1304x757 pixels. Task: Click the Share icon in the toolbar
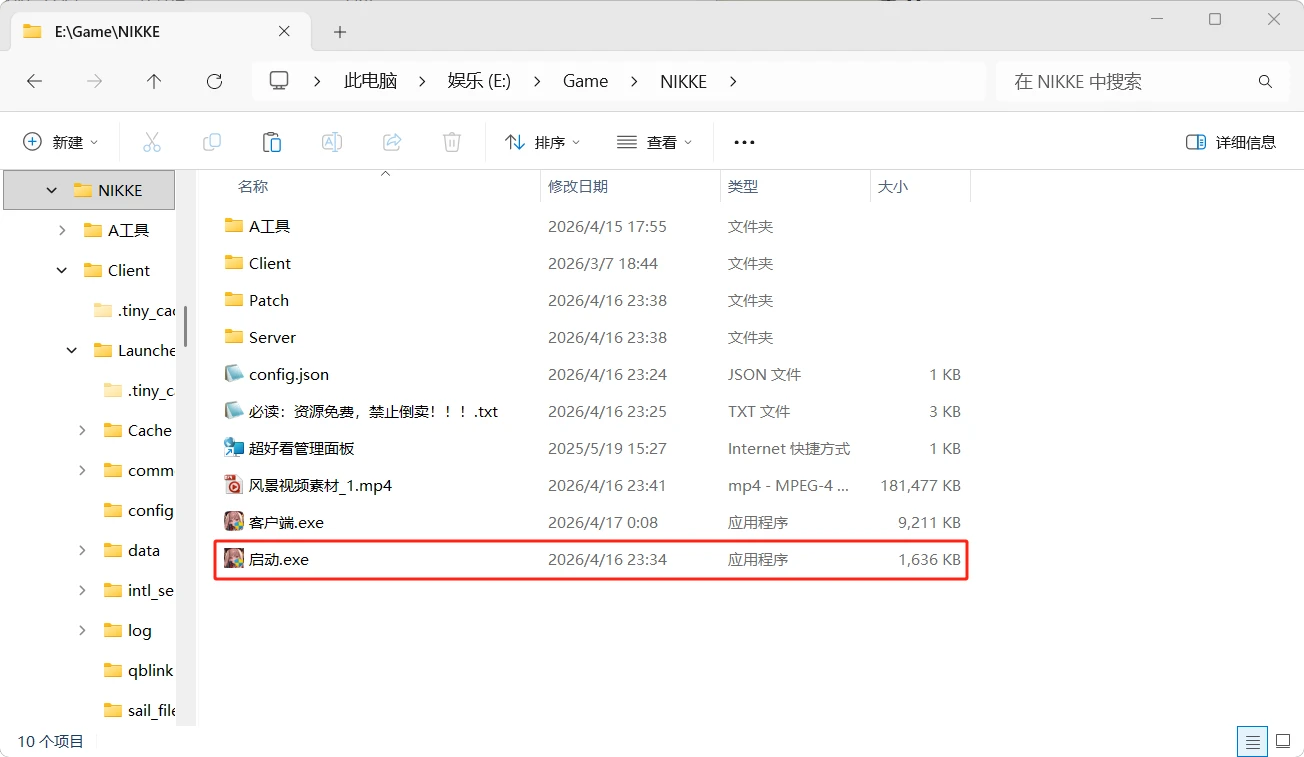coord(392,142)
